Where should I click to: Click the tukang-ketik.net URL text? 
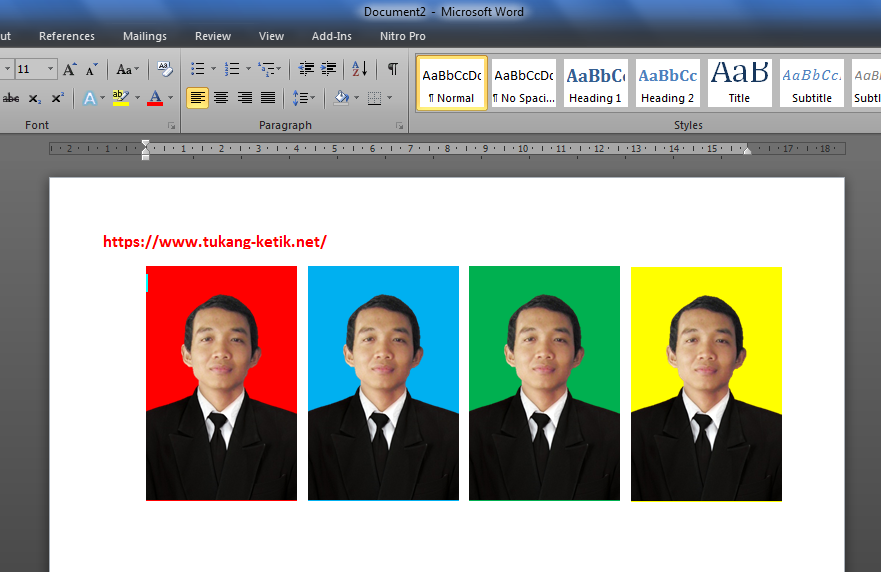[x=215, y=242]
